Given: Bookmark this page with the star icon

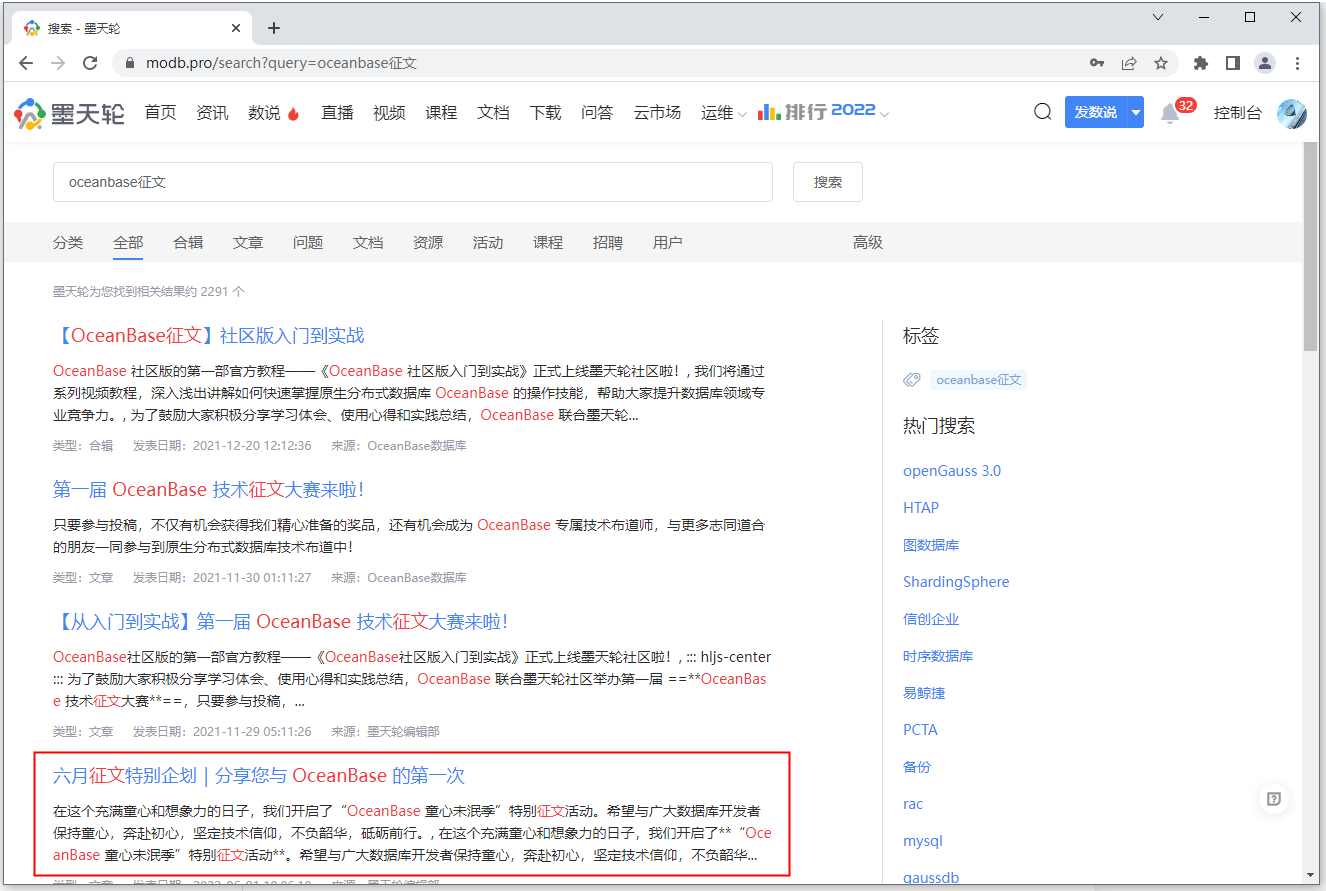Looking at the screenshot, I should point(1161,63).
